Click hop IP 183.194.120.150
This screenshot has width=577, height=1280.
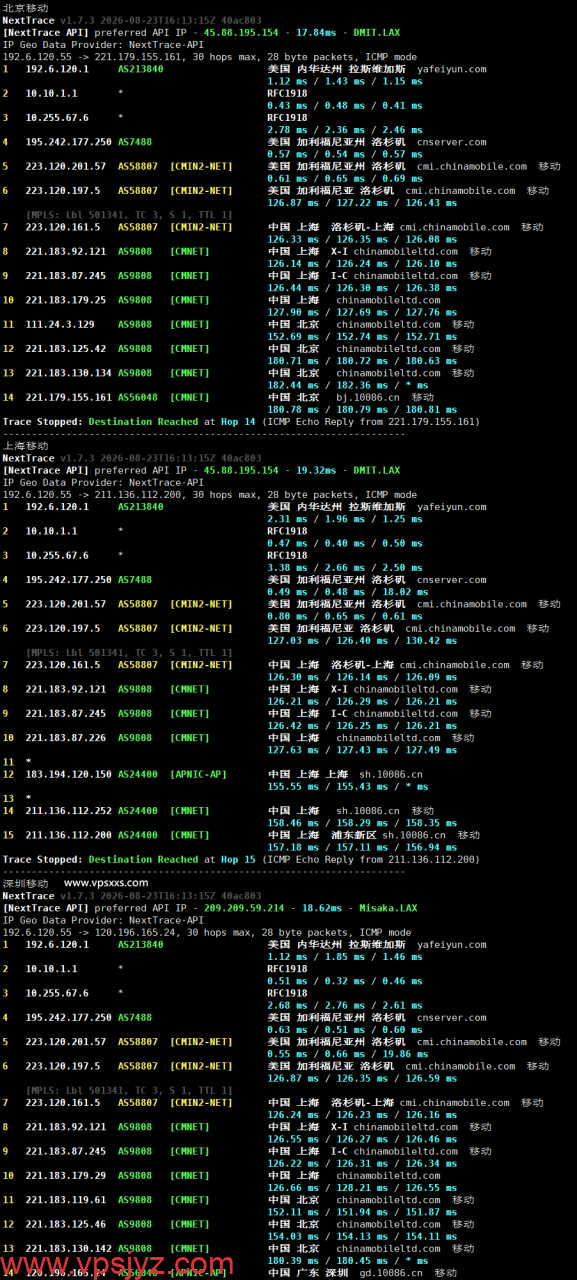[68, 774]
